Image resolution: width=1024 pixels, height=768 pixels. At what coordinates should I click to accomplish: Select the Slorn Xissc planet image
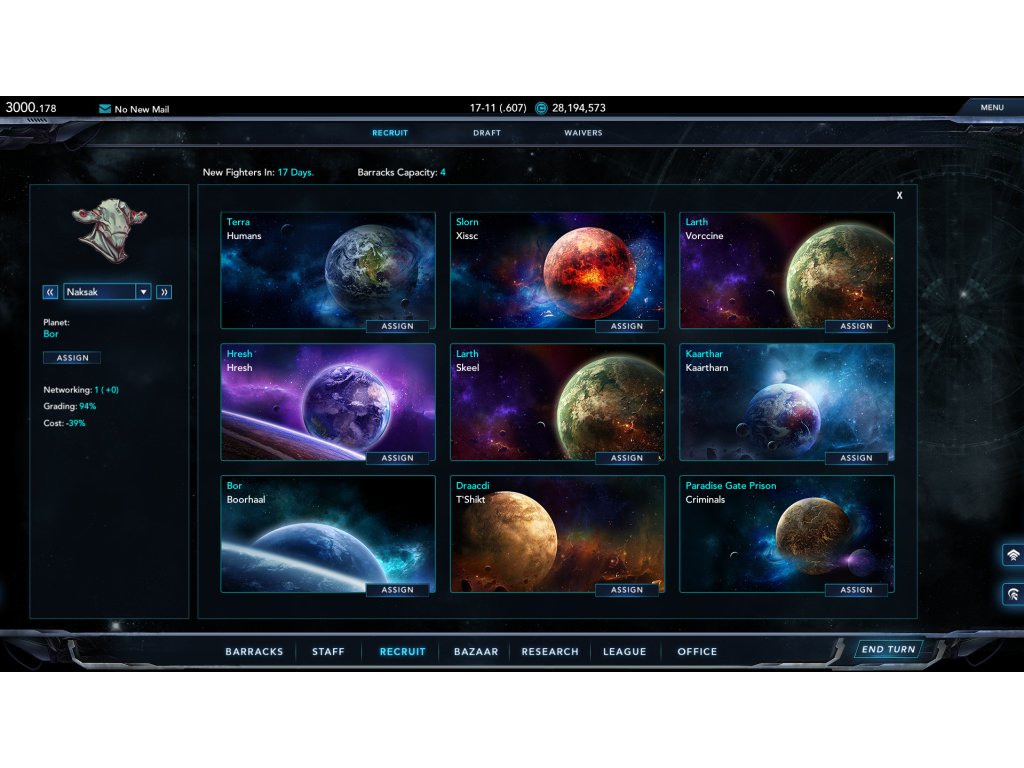click(x=557, y=270)
